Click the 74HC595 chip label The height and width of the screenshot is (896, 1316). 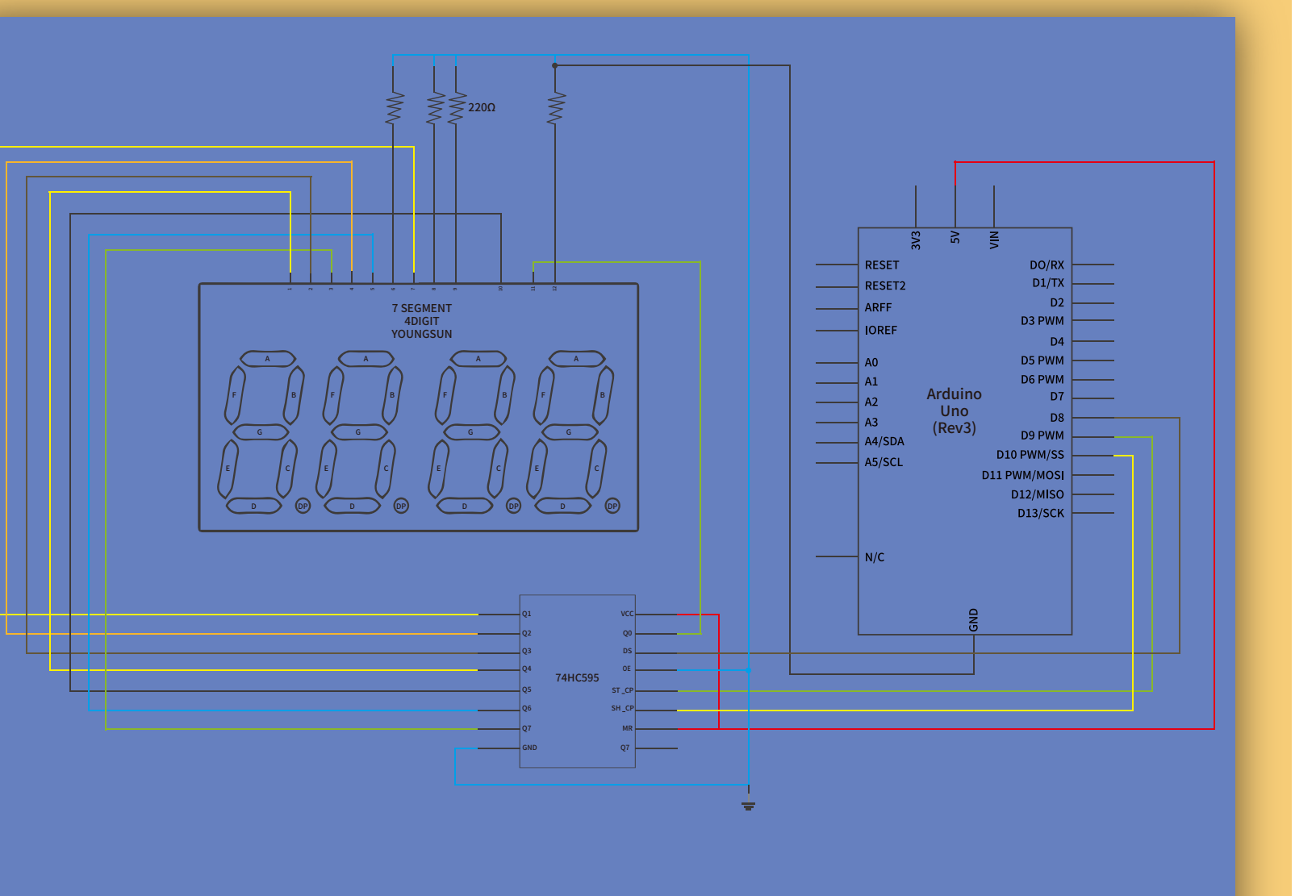[577, 677]
